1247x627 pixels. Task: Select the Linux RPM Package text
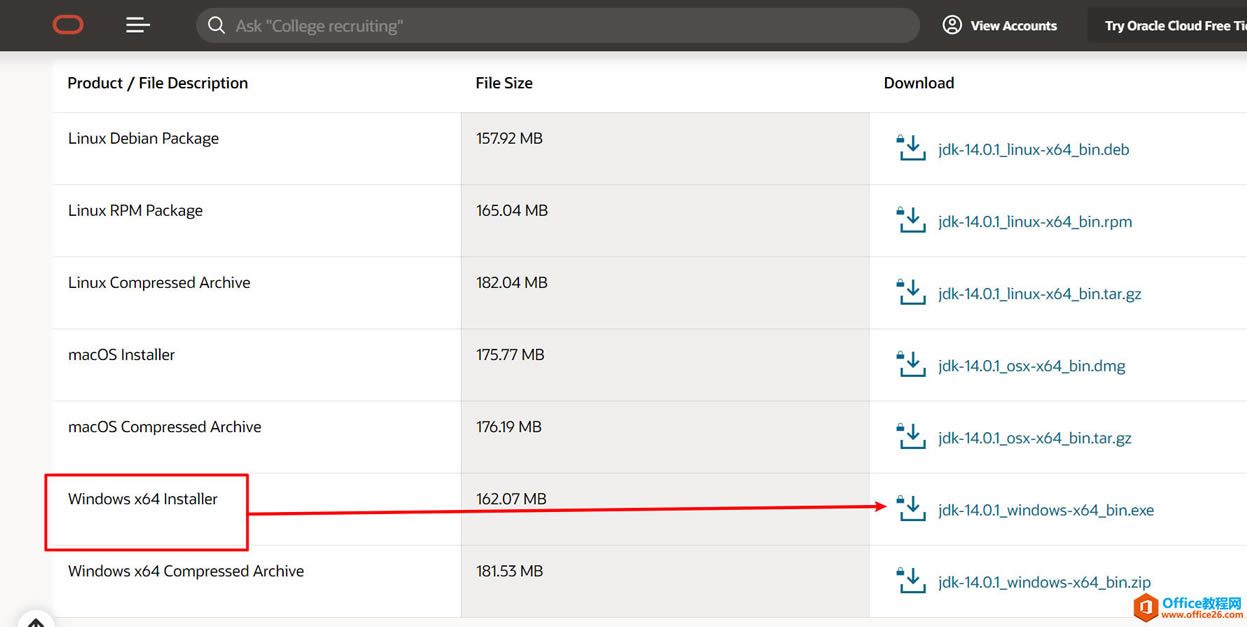135,210
